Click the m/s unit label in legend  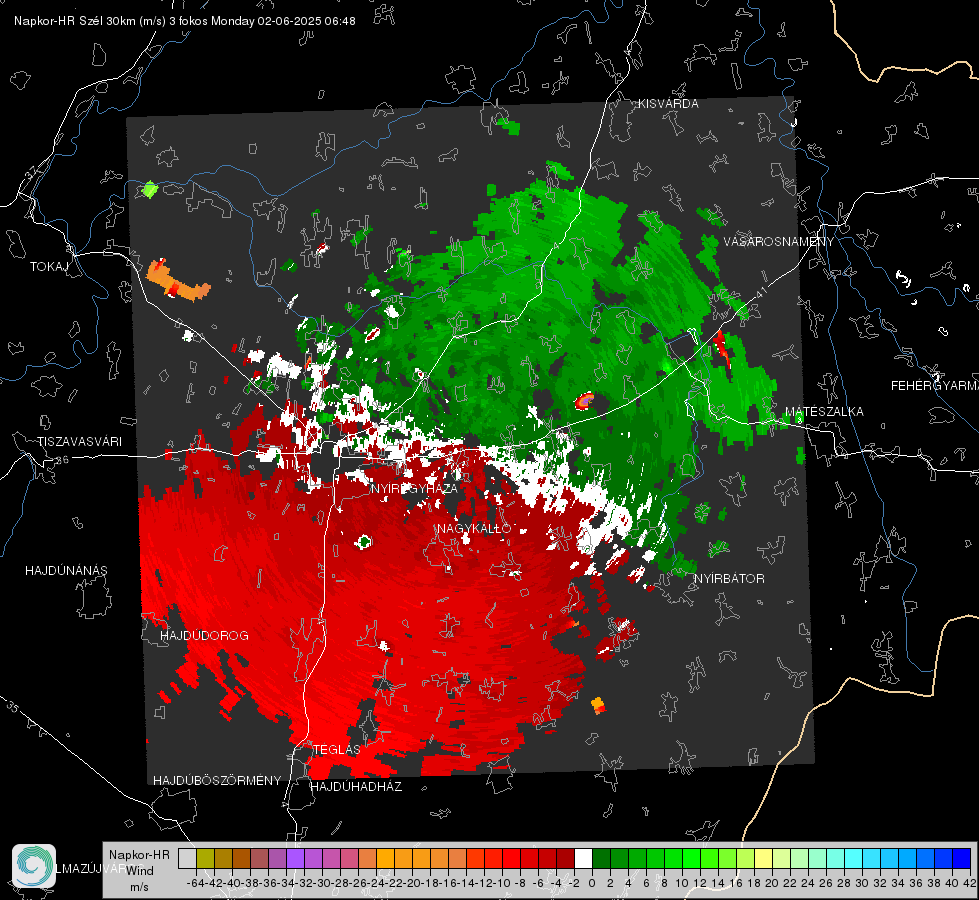(x=139, y=887)
